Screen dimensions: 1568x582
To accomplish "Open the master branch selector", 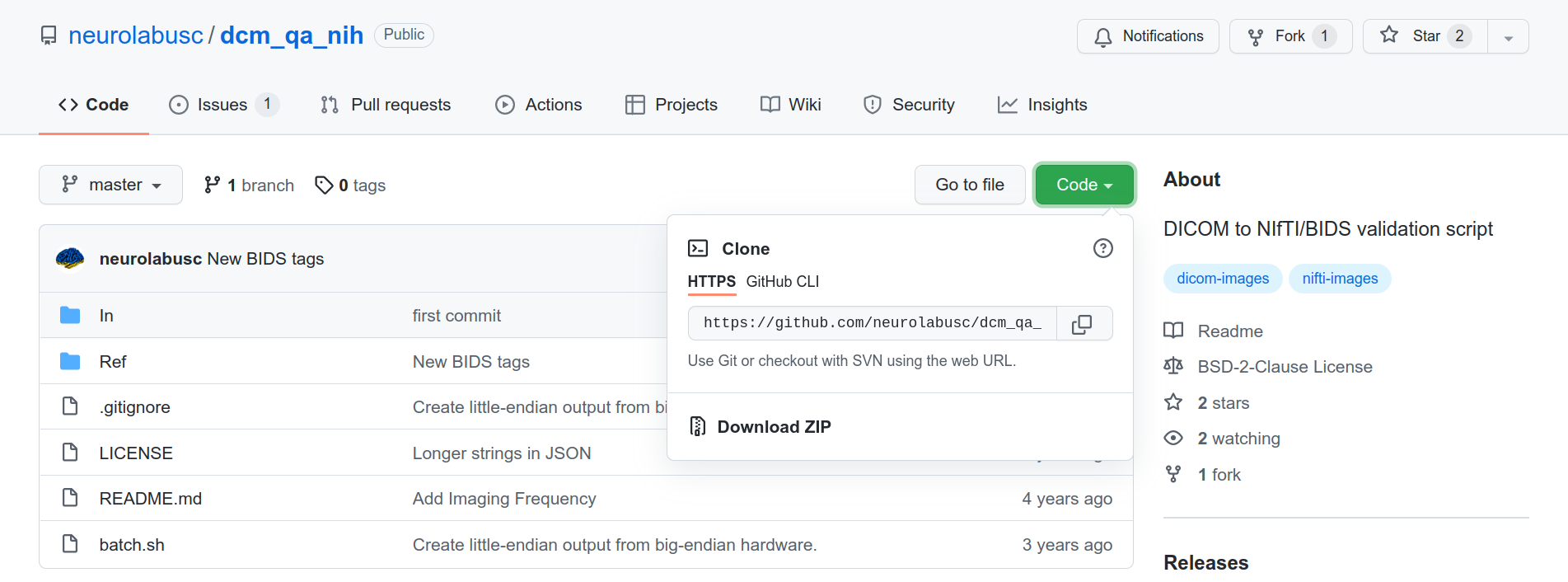I will coord(110,185).
